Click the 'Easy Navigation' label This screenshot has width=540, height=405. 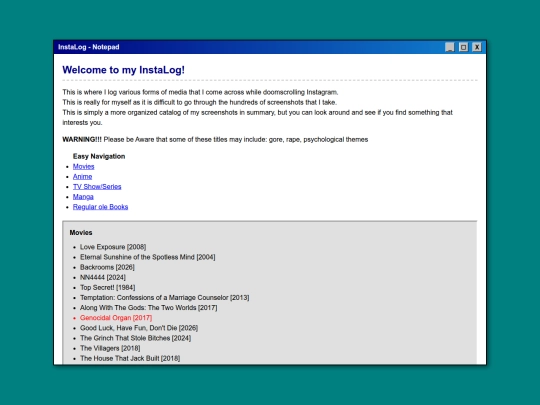[99, 156]
